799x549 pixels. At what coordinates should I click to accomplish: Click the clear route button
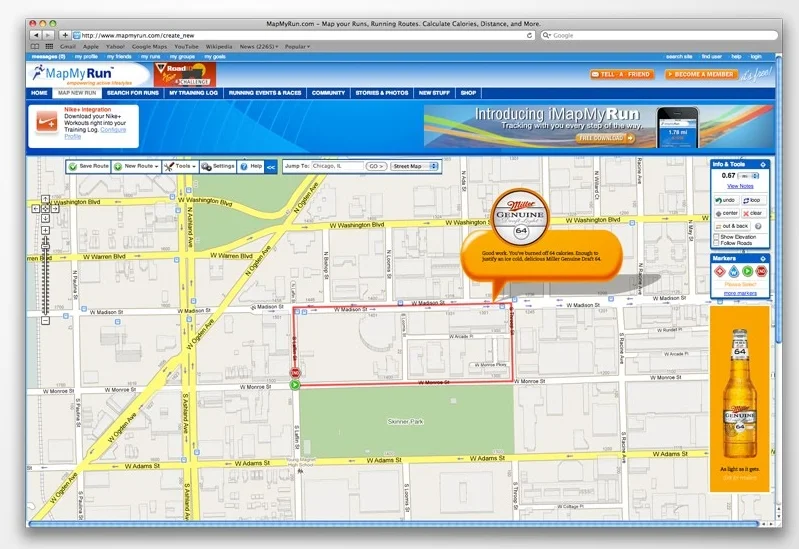tap(753, 213)
